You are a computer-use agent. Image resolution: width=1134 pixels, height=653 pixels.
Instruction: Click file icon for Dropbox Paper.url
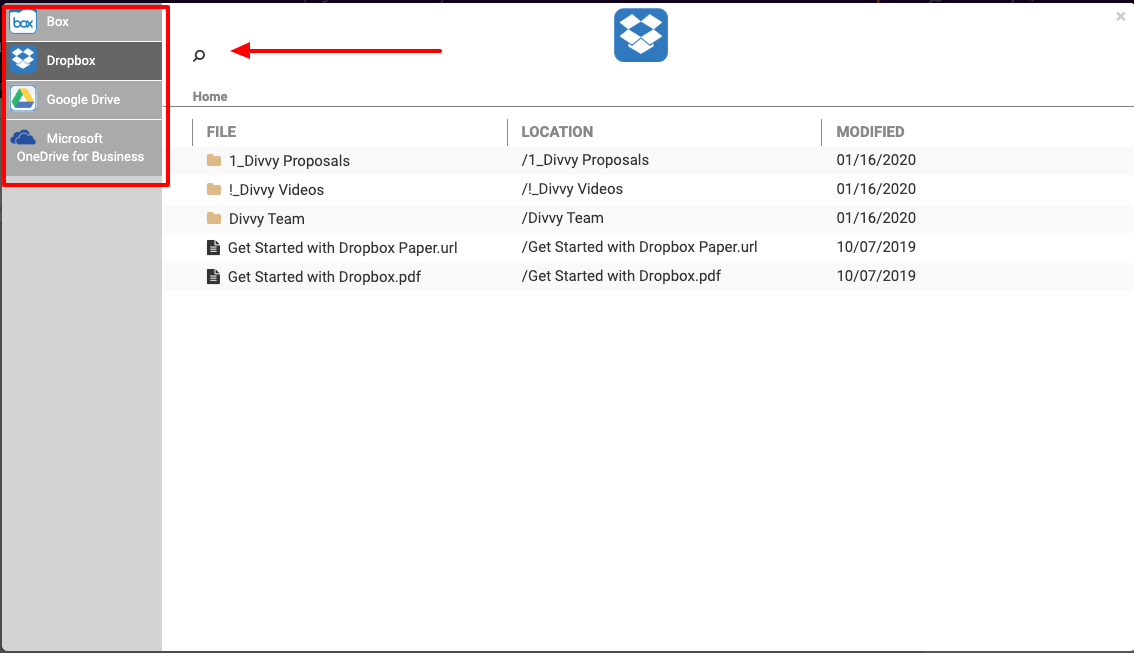(213, 247)
